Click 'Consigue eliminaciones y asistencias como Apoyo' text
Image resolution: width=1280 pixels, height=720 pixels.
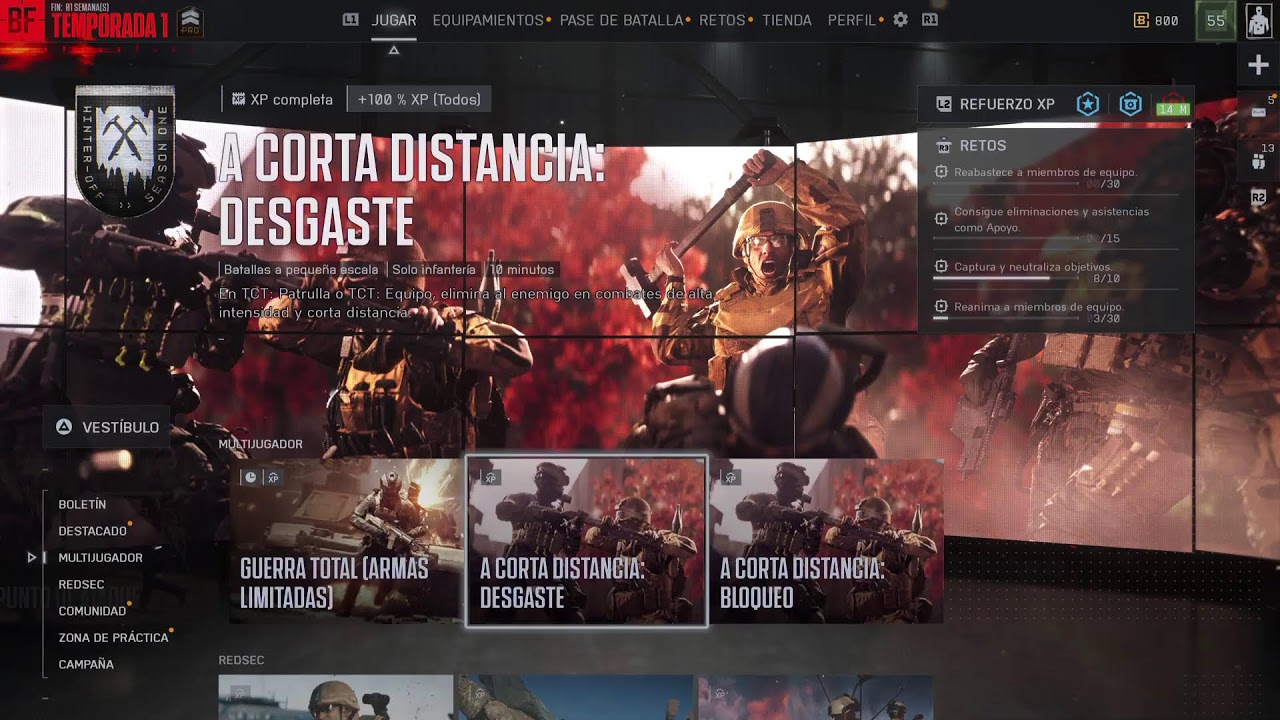1051,219
